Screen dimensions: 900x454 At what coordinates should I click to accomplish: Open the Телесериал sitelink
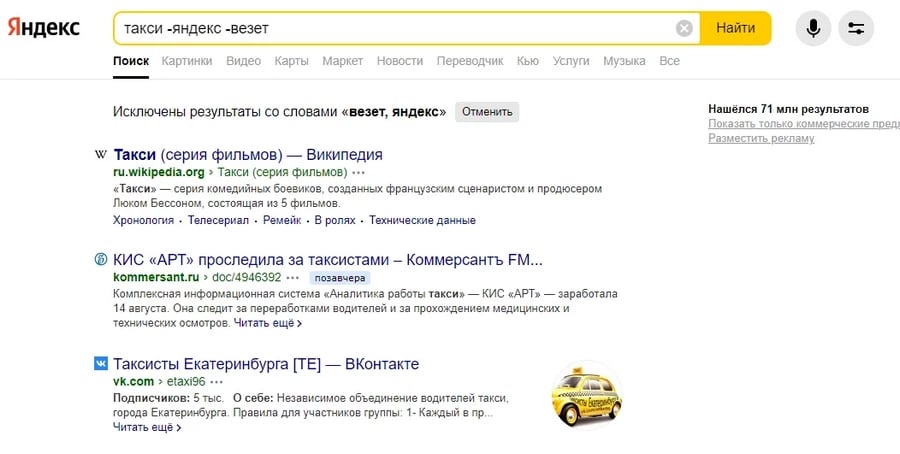pyautogui.click(x=218, y=220)
